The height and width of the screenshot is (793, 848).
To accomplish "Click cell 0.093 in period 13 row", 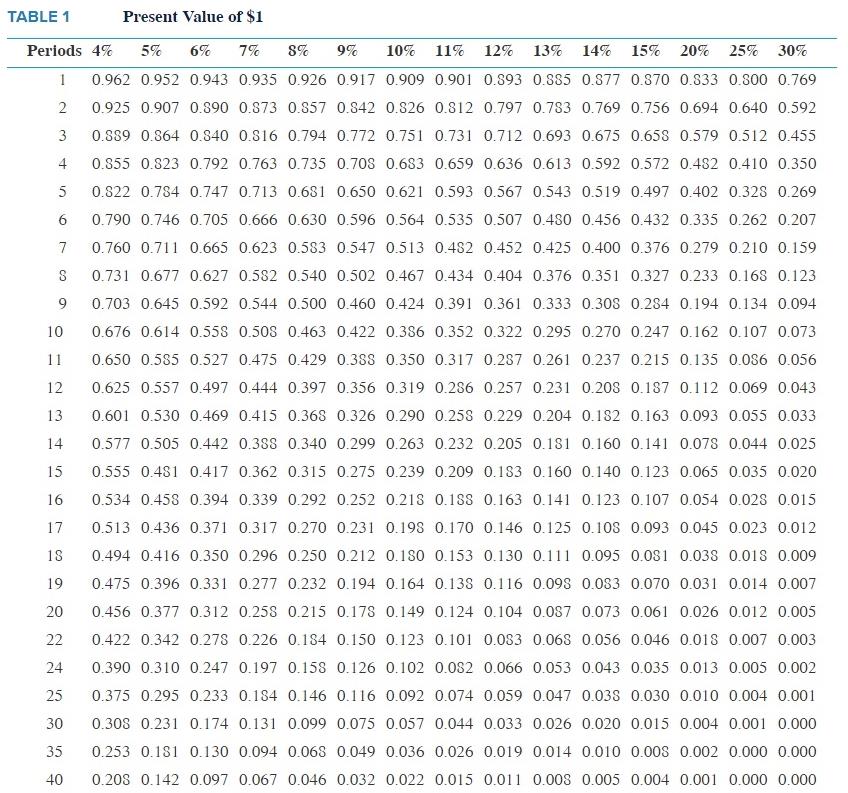I will click(x=699, y=416).
